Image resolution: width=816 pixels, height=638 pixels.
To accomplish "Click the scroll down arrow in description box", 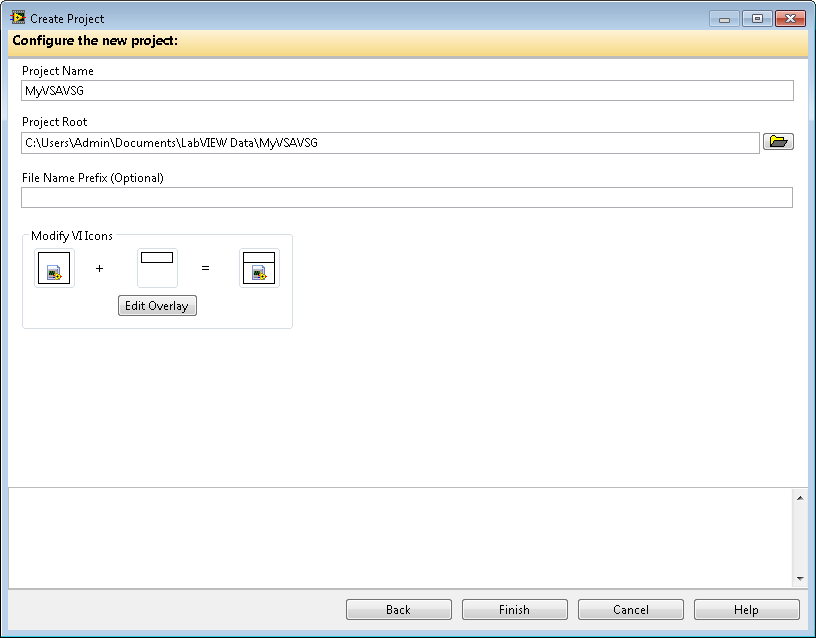I will click(x=799, y=579).
